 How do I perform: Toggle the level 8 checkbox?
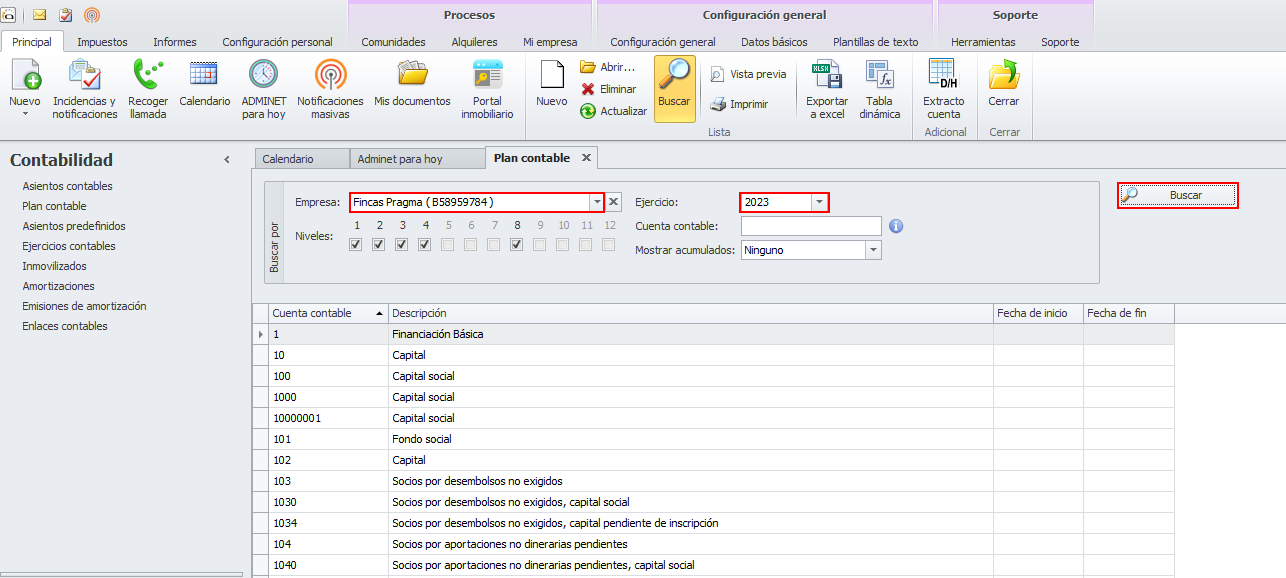(516, 245)
